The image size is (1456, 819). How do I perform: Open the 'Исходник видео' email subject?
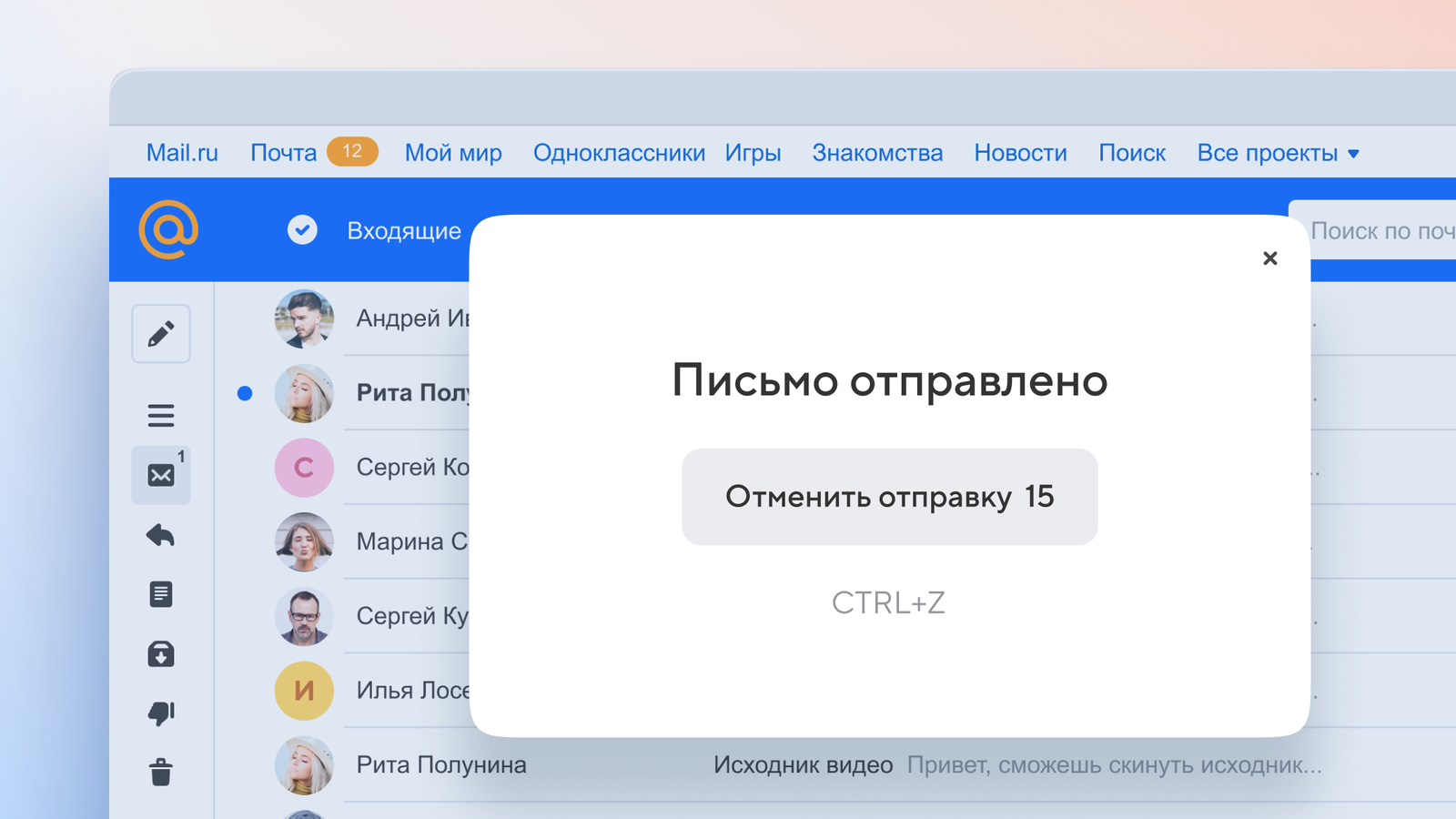click(803, 765)
